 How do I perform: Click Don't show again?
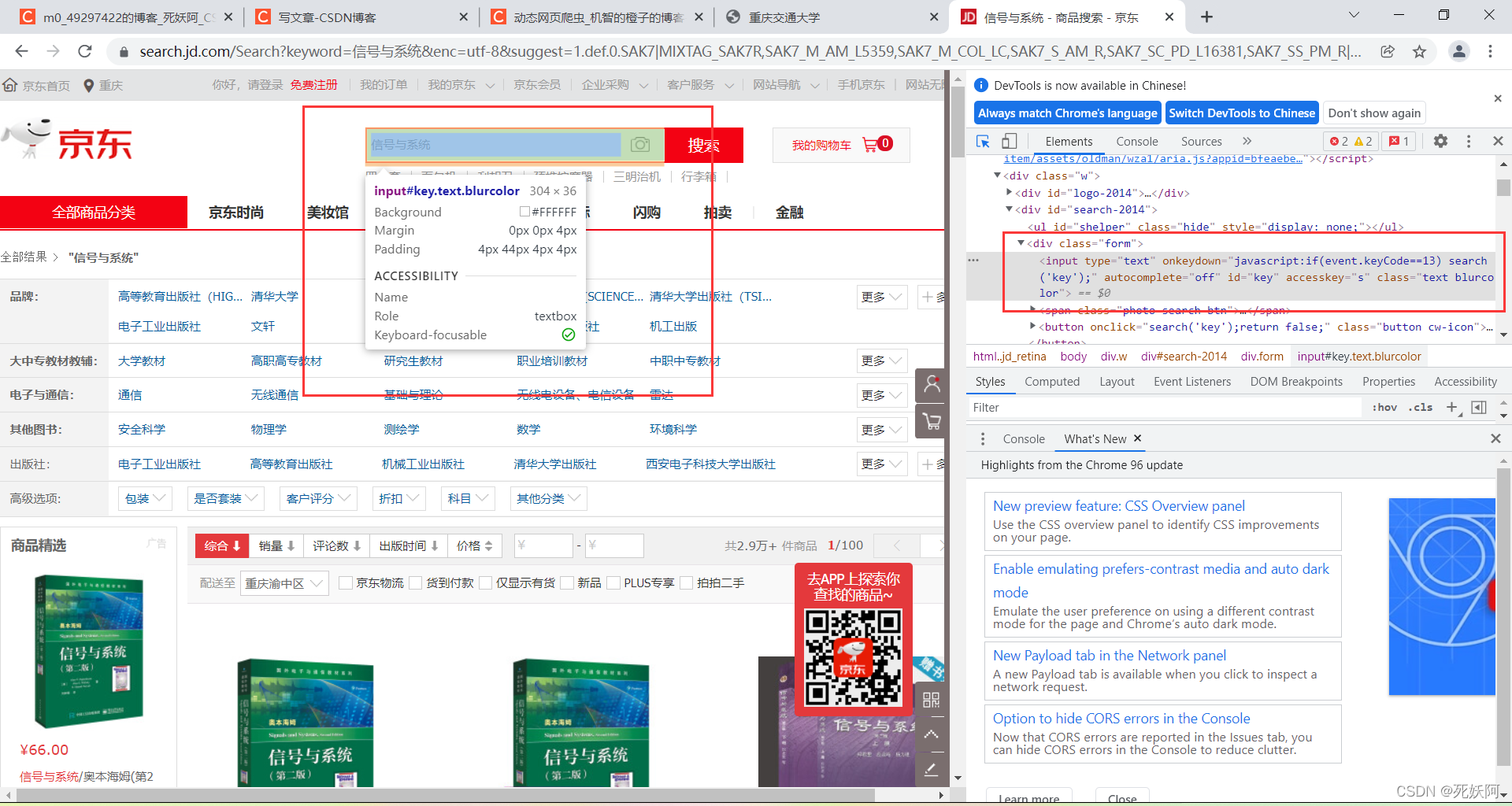pyautogui.click(x=1374, y=113)
